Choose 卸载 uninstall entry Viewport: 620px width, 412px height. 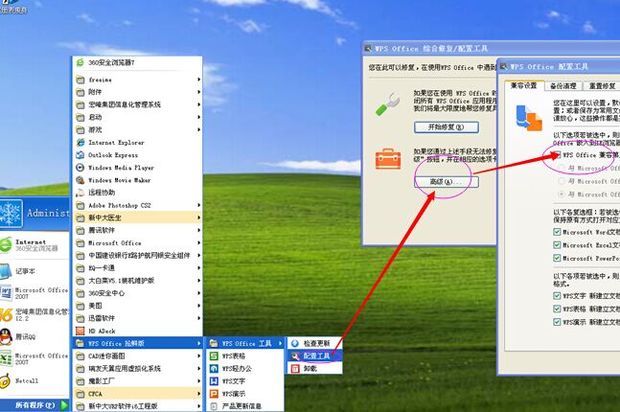[314, 369]
